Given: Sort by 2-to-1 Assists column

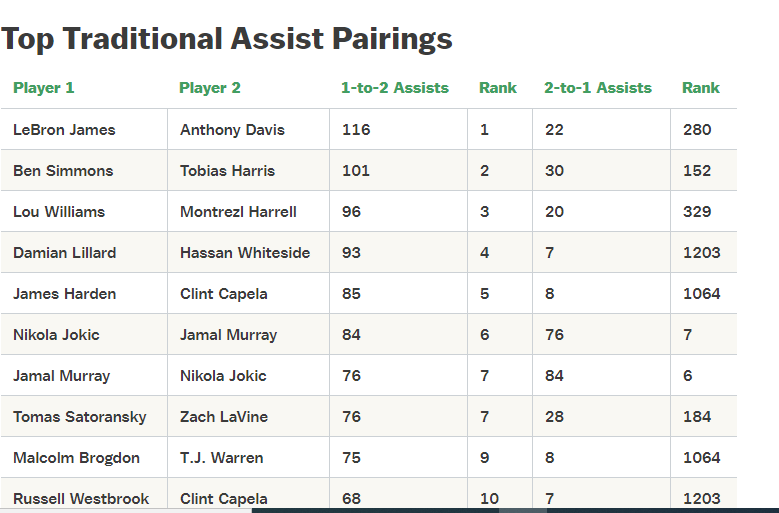Looking at the screenshot, I should (598, 88).
